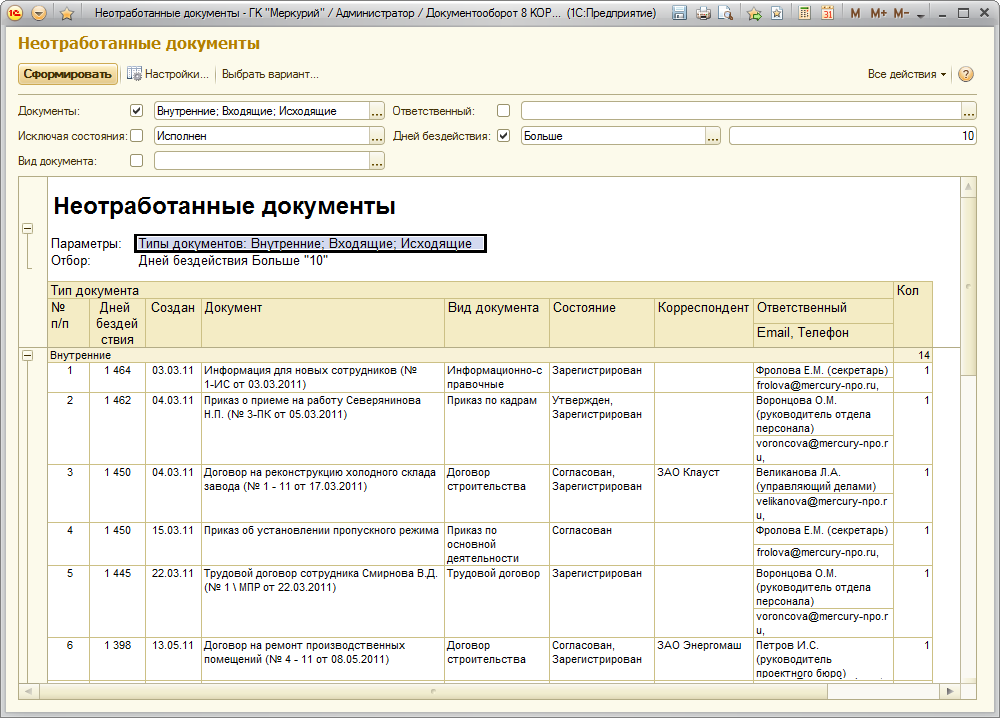Collapse the report header group expander
Image resolution: width=1000 pixels, height=718 pixels.
[27, 228]
